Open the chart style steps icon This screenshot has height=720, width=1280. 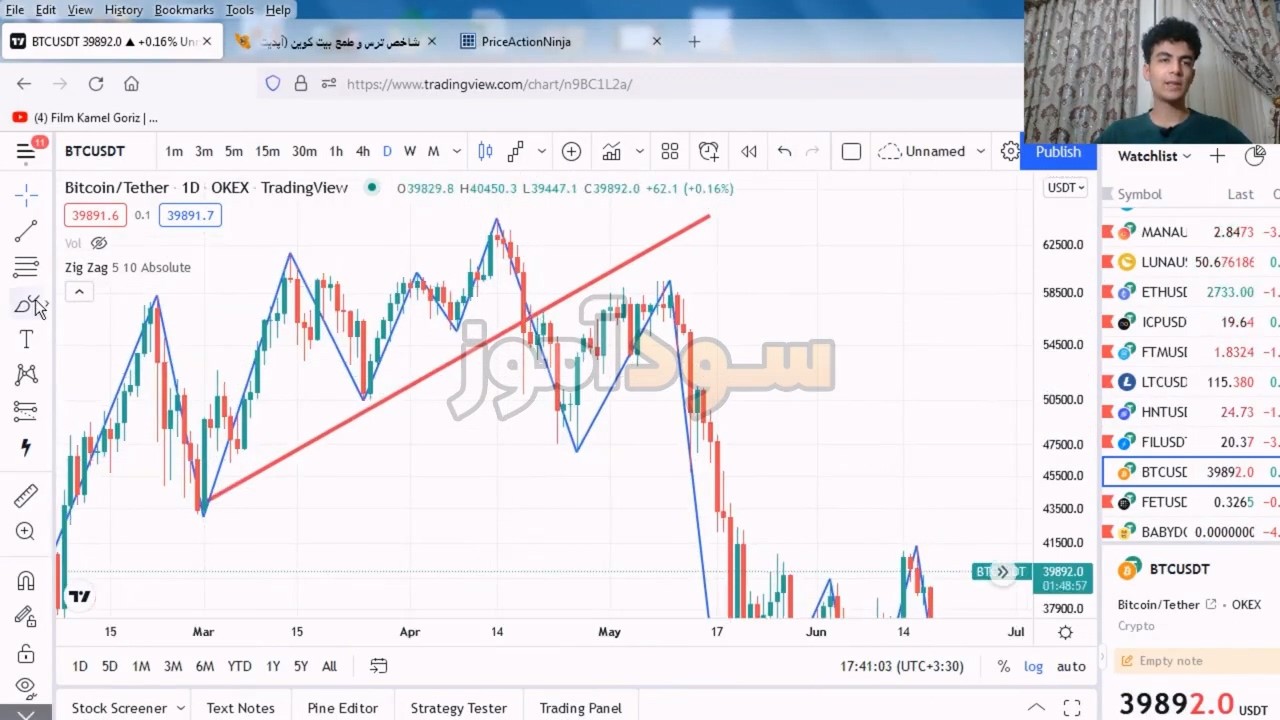point(515,152)
